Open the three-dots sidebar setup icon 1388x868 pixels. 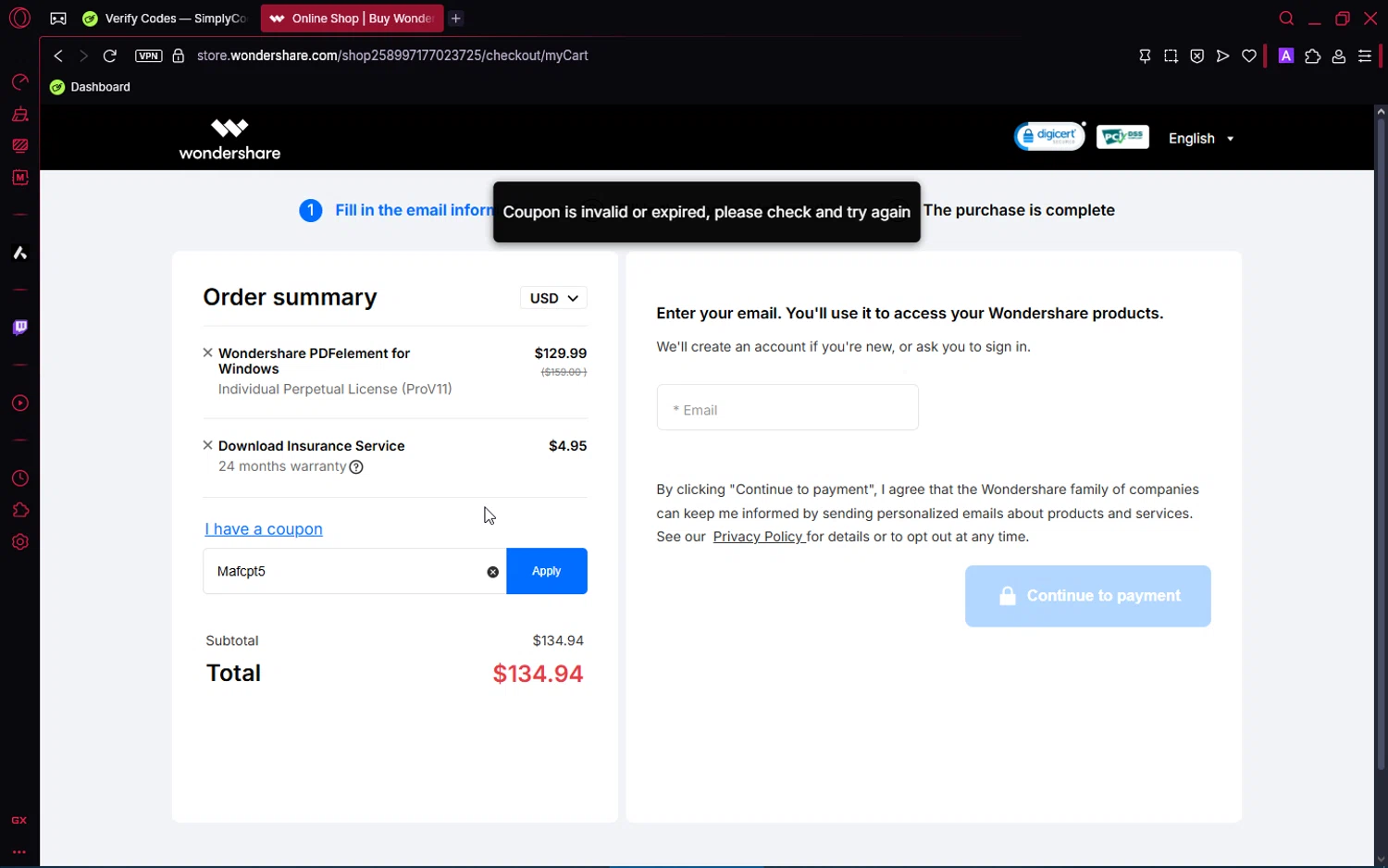point(19,851)
